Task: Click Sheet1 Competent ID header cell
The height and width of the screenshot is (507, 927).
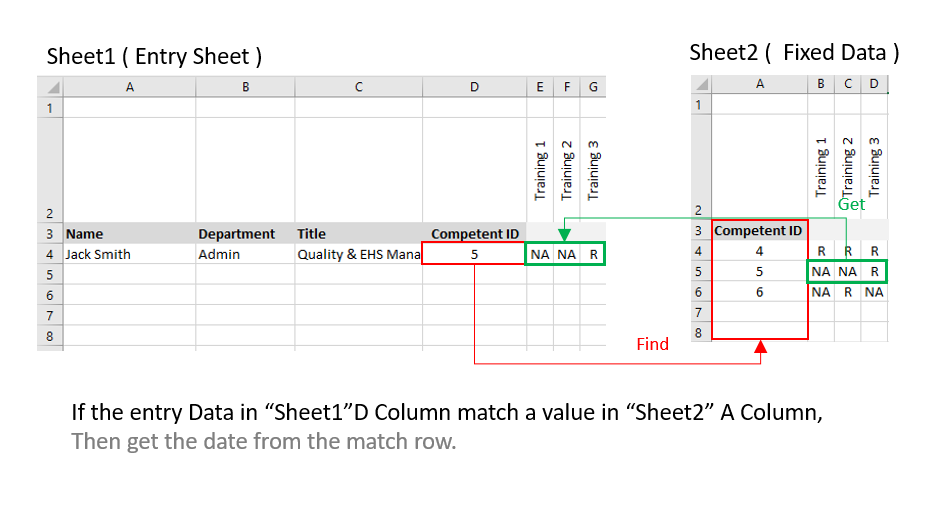Action: pos(474,234)
